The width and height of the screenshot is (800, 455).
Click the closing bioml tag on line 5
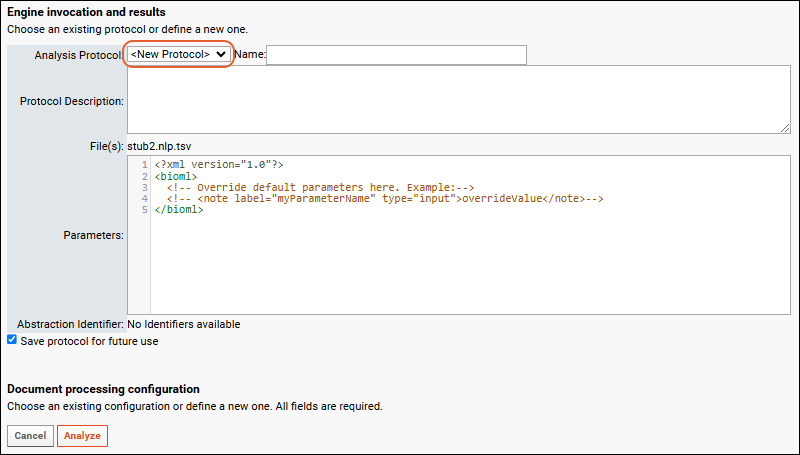pyautogui.click(x=179, y=209)
